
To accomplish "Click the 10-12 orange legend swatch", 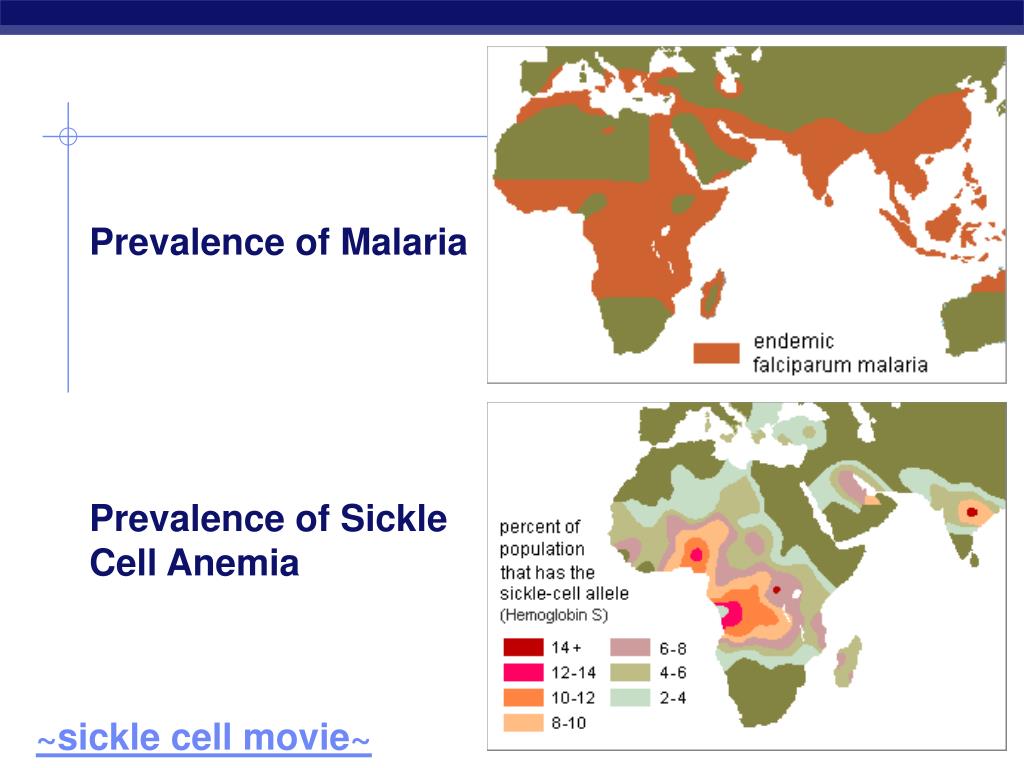I will [523, 697].
